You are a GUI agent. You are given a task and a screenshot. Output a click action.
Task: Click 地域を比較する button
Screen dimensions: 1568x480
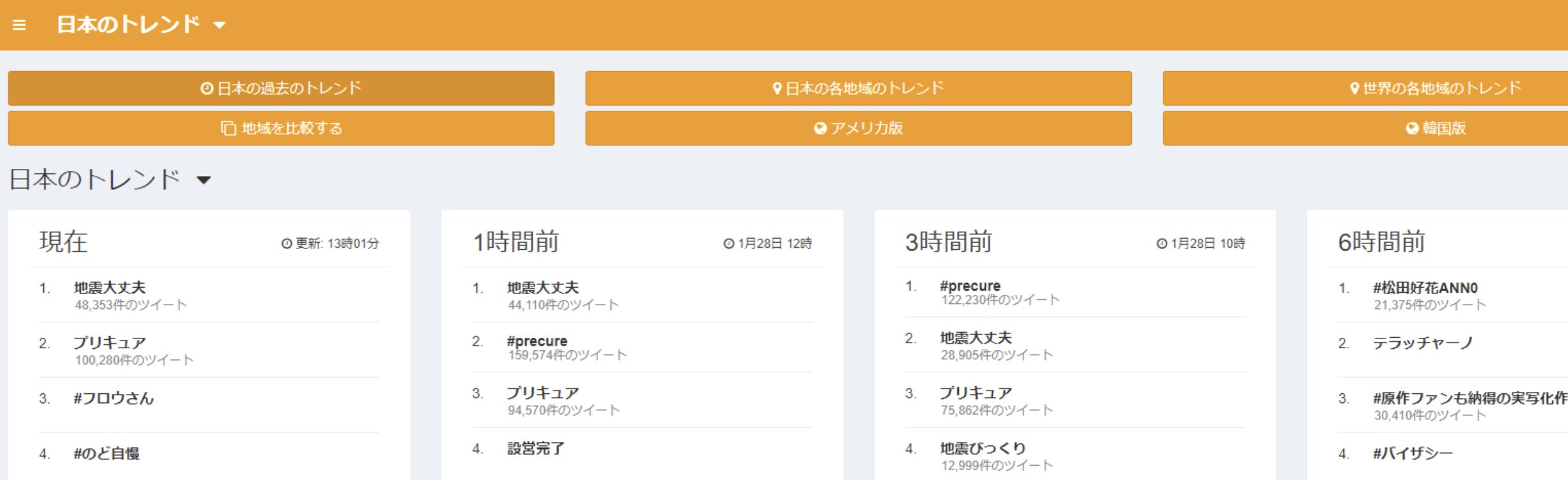281,128
